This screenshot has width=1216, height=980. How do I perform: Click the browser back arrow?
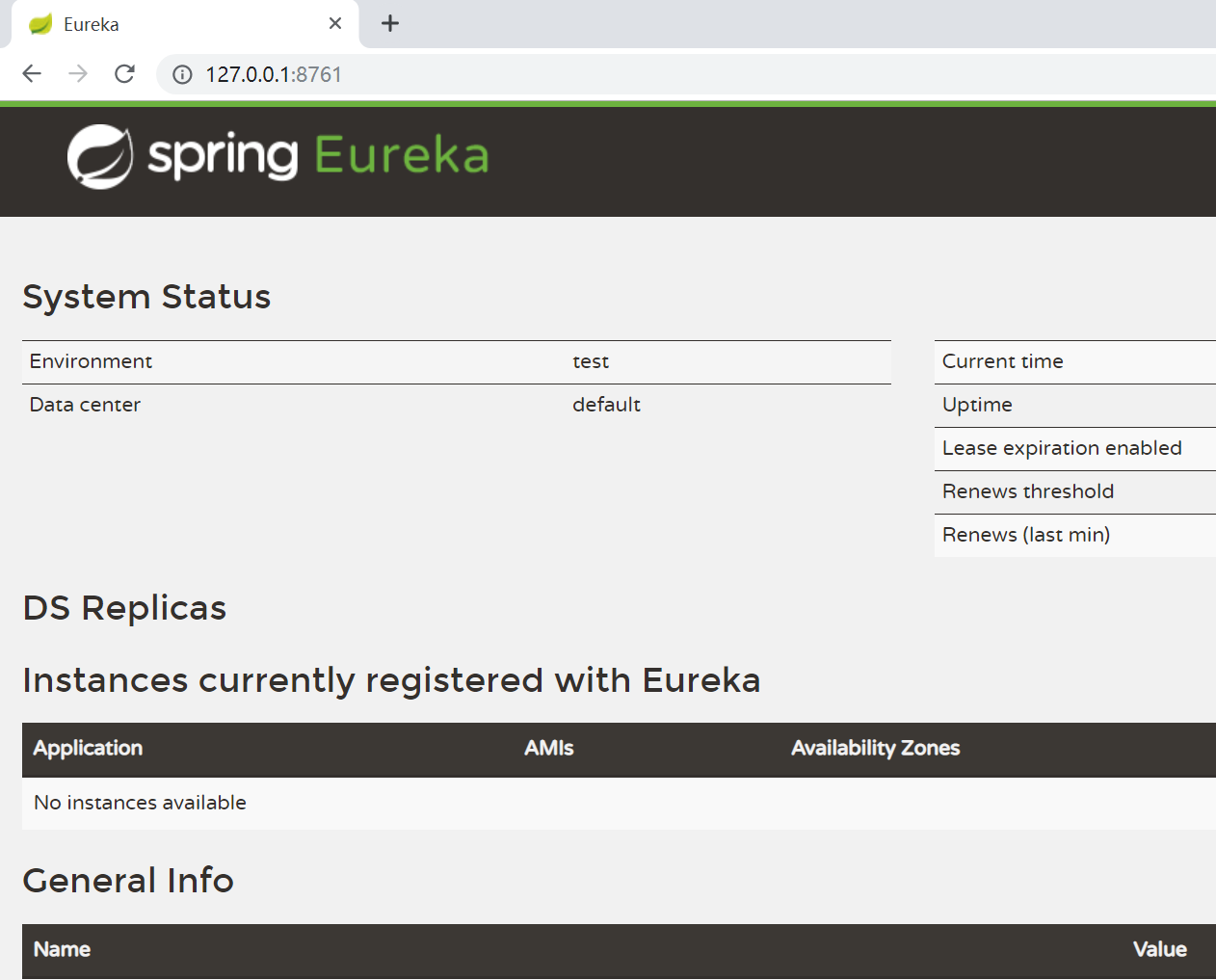point(32,74)
